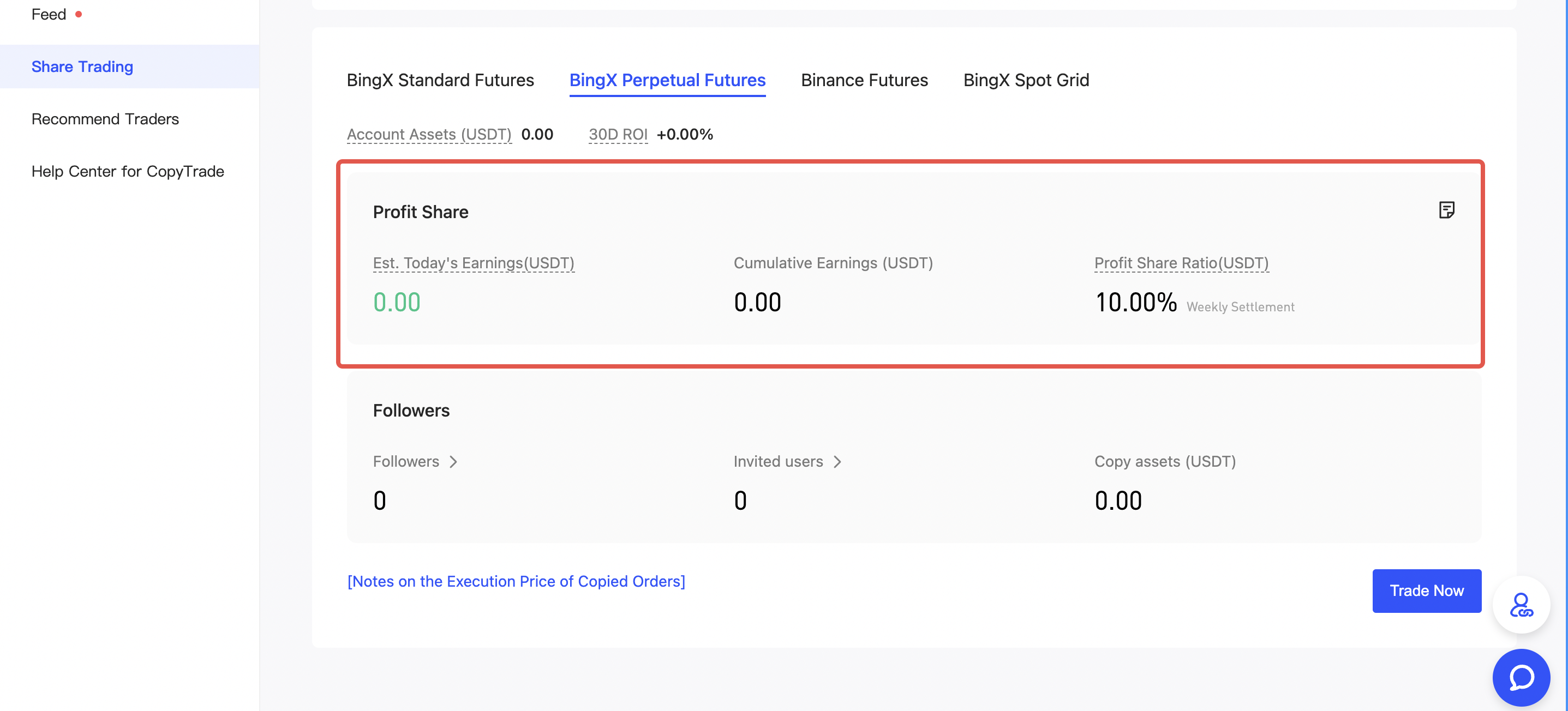Viewport: 1568px width, 711px height.
Task: Click the Feed red notification dot
Action: (x=79, y=14)
